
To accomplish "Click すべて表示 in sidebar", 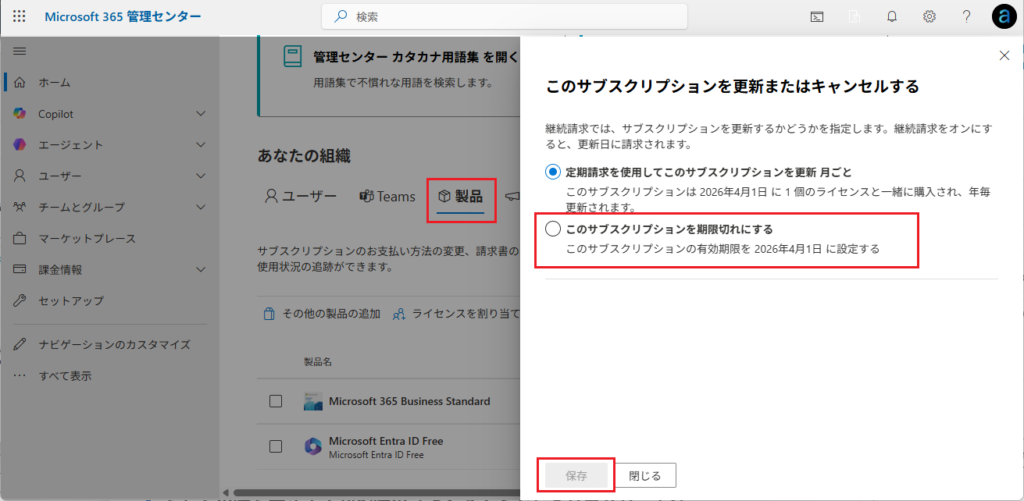I will [x=65, y=376].
